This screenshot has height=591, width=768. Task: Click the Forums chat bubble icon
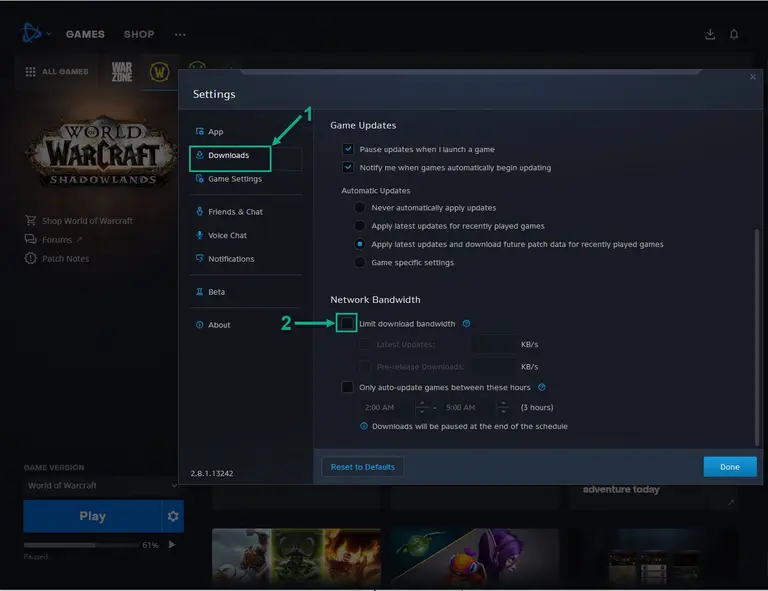pyautogui.click(x=30, y=239)
